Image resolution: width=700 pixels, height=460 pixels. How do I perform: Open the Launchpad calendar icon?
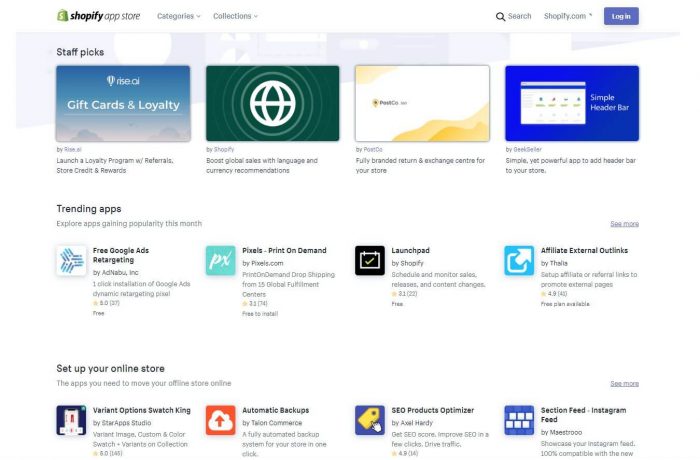[370, 260]
